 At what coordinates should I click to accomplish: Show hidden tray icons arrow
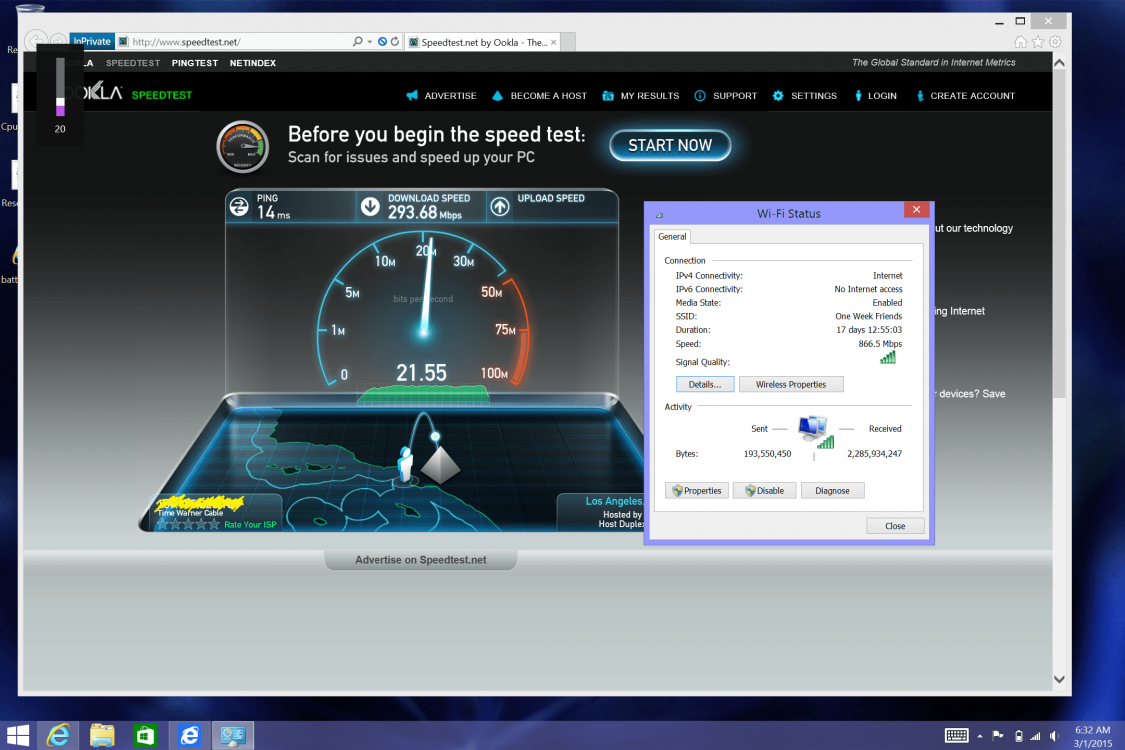(x=980, y=736)
